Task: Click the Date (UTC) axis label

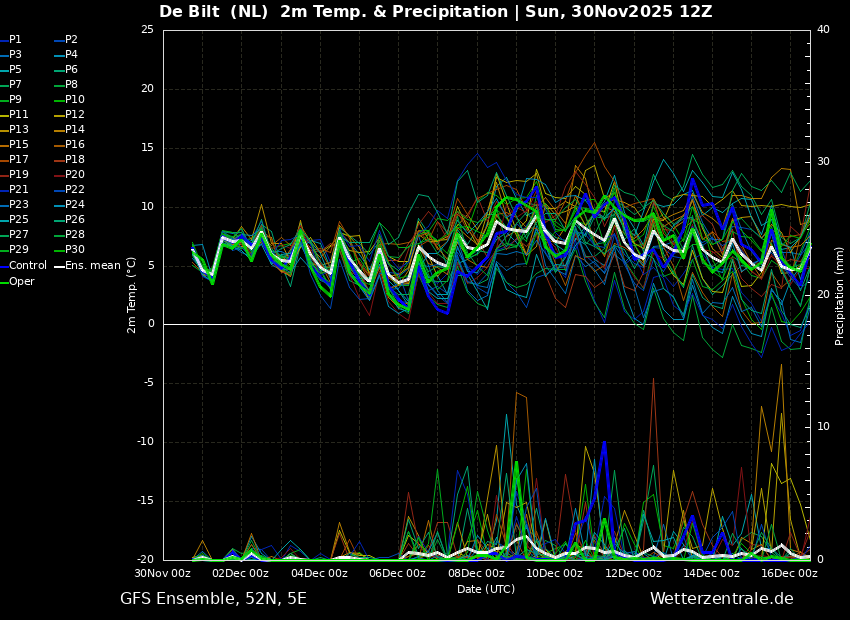Action: [486, 589]
